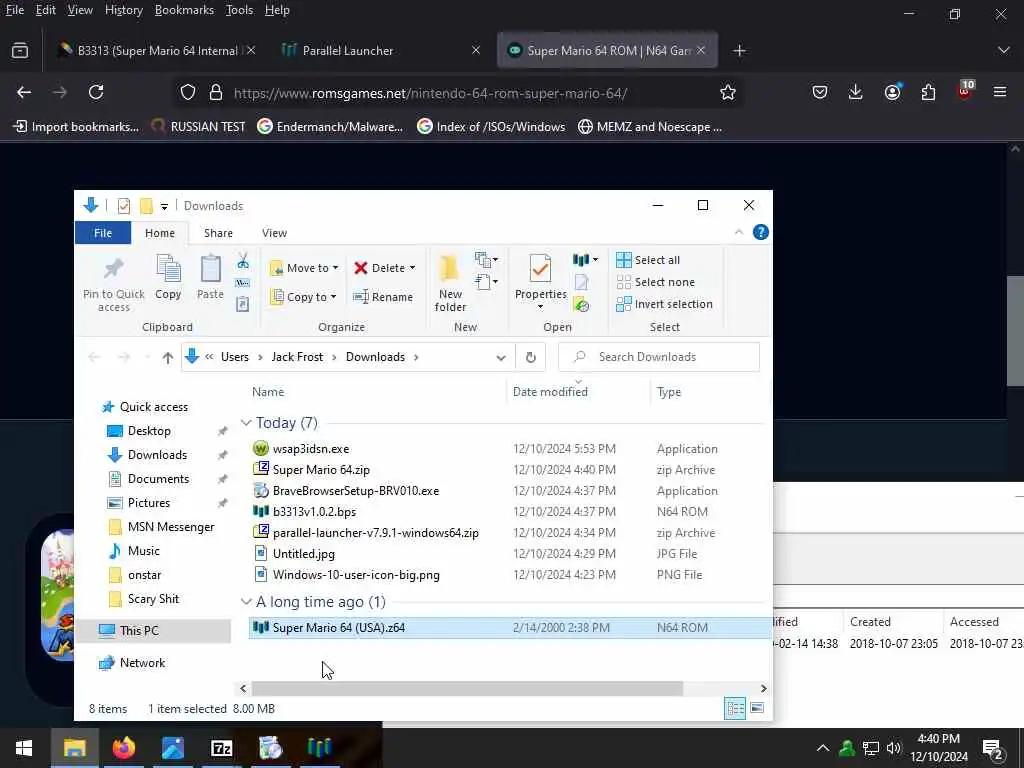Open the Move to dropdown

pyautogui.click(x=304, y=268)
